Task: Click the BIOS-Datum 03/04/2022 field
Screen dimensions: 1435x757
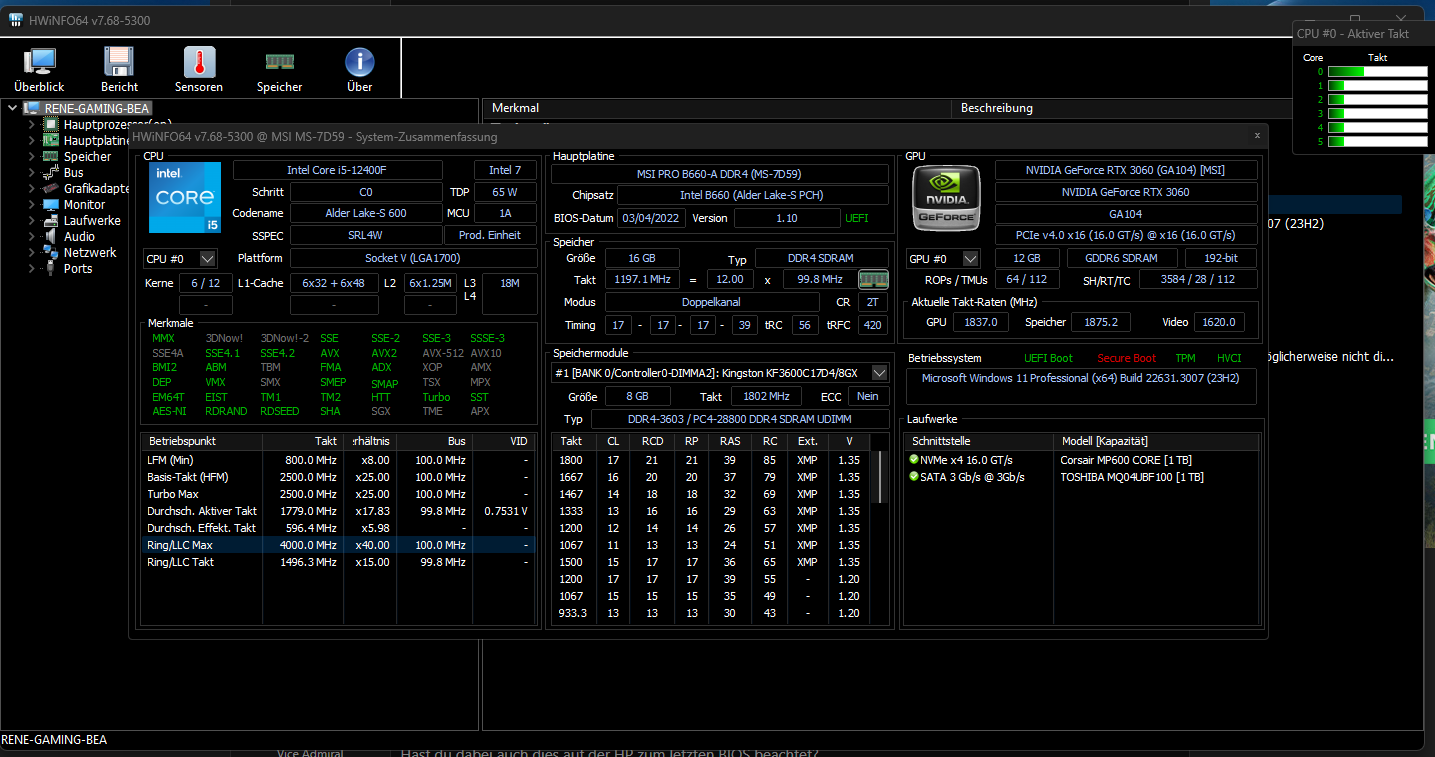Action: click(x=650, y=218)
